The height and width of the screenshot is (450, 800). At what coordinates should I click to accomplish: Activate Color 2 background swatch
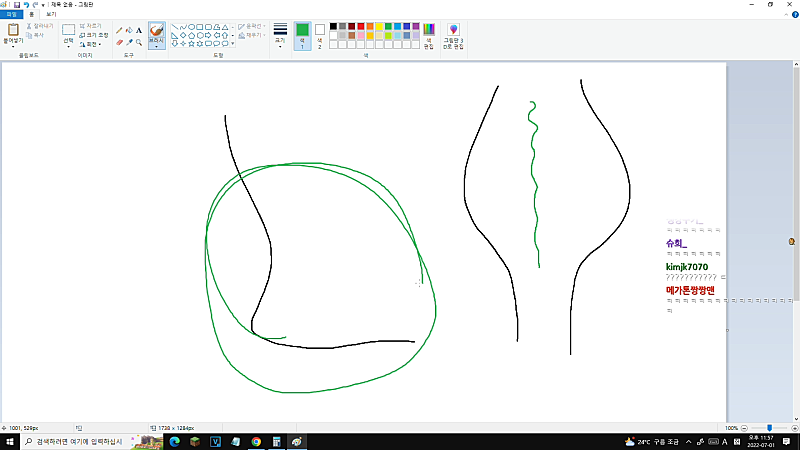320,33
